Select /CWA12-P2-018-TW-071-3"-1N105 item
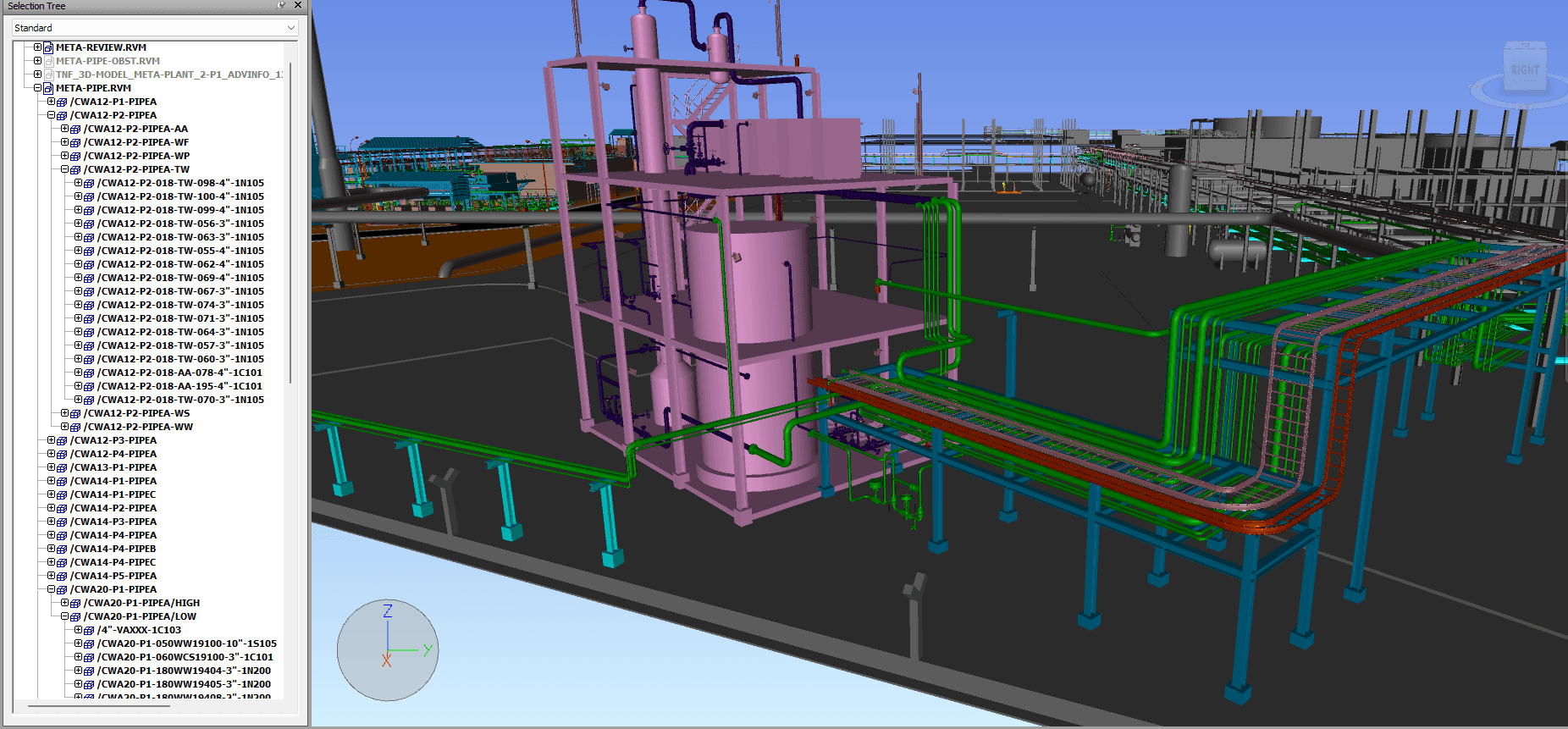Screen dimensions: 1568x729 pyautogui.click(x=180, y=318)
